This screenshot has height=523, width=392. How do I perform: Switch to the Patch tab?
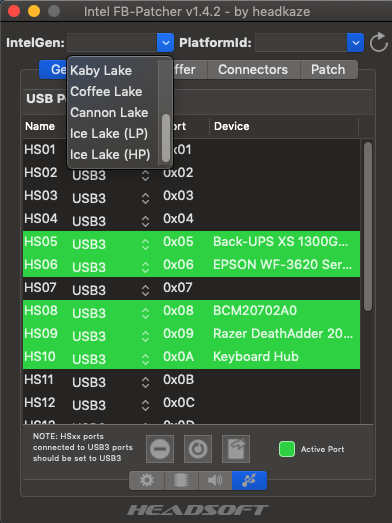click(x=328, y=70)
